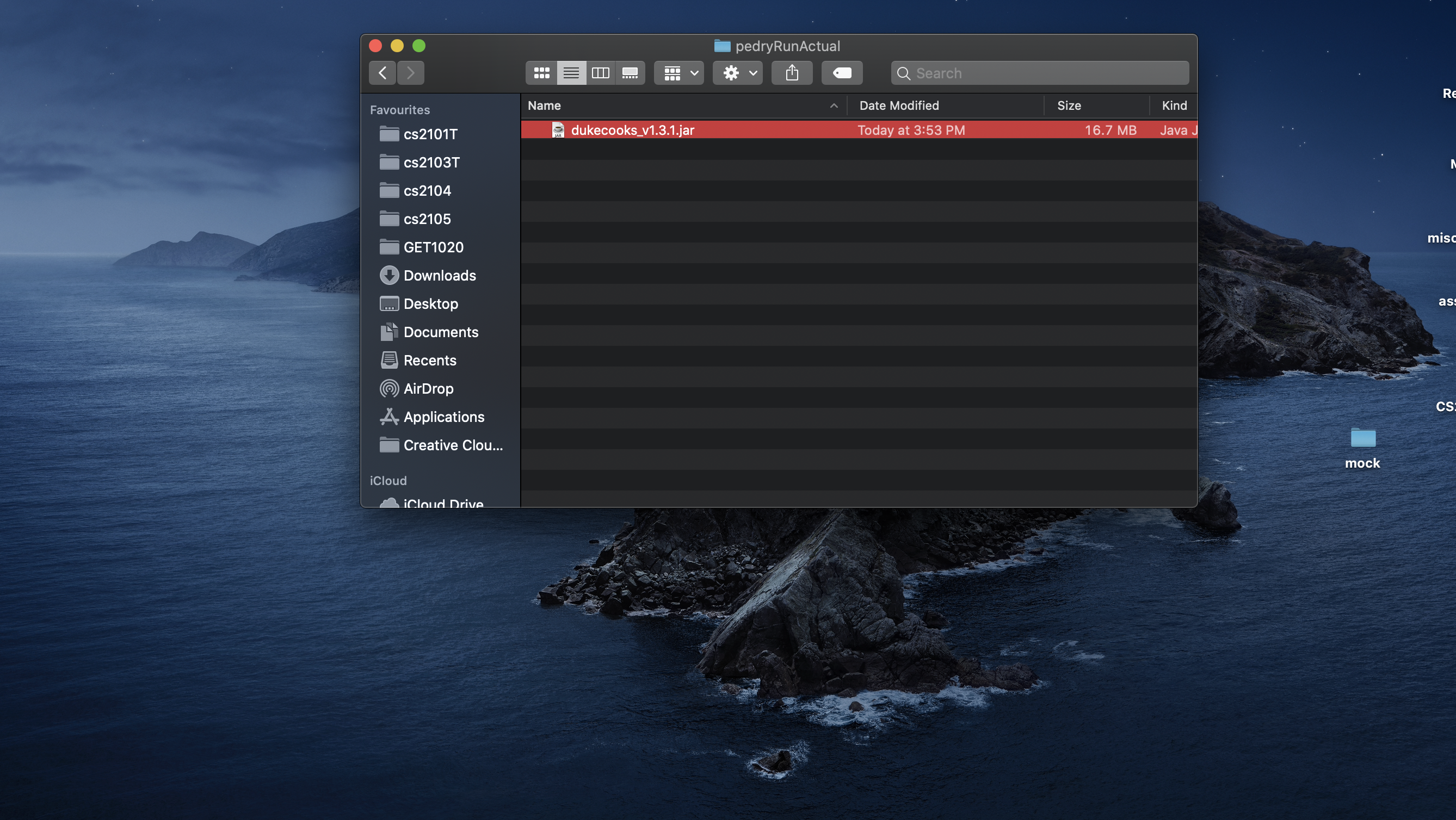Select the mock folder on desktop
This screenshot has height=820, width=1456.
point(1362,438)
